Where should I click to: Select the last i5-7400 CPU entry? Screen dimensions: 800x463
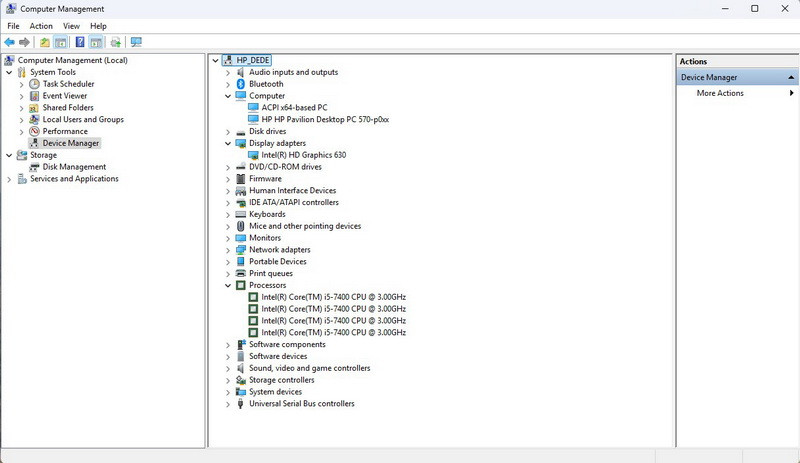[x=334, y=332]
